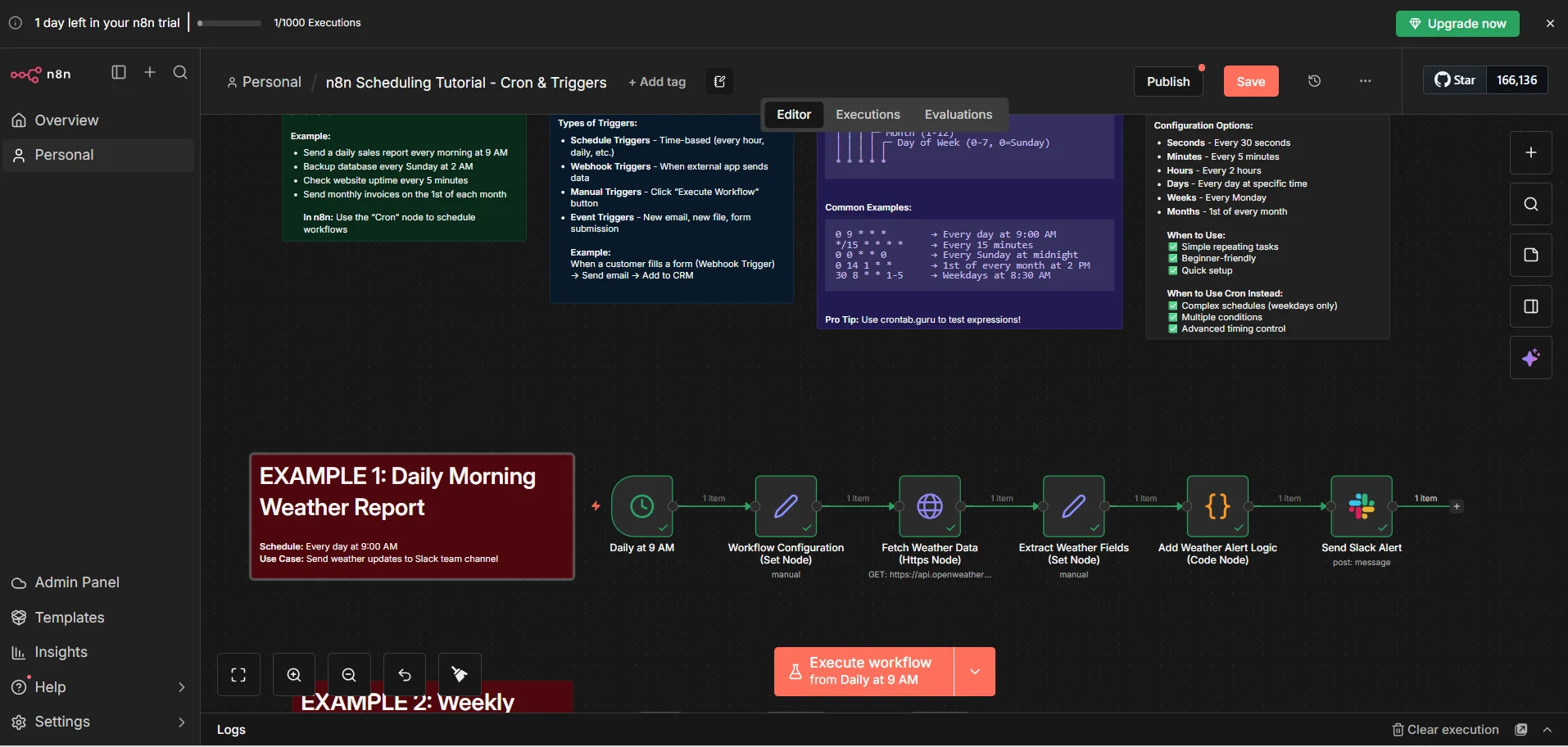Undo the last canvas action

[x=403, y=674]
